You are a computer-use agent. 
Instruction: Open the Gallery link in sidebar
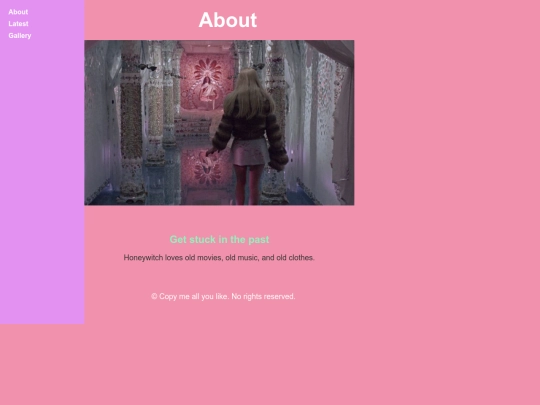[20, 35]
